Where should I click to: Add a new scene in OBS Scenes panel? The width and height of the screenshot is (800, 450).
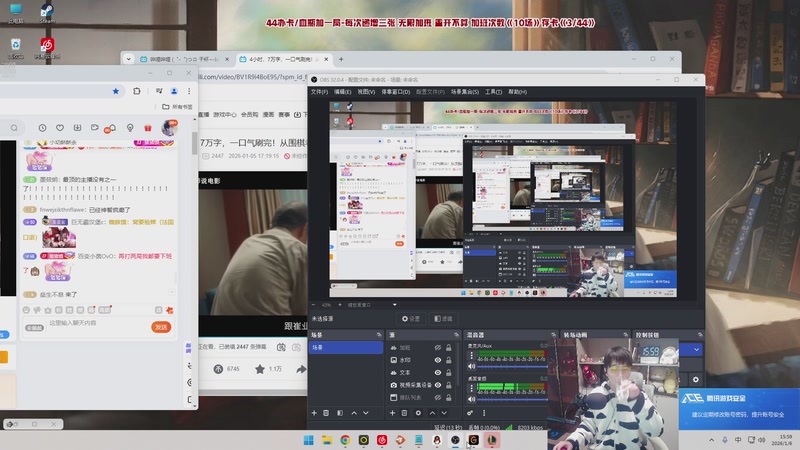(314, 413)
